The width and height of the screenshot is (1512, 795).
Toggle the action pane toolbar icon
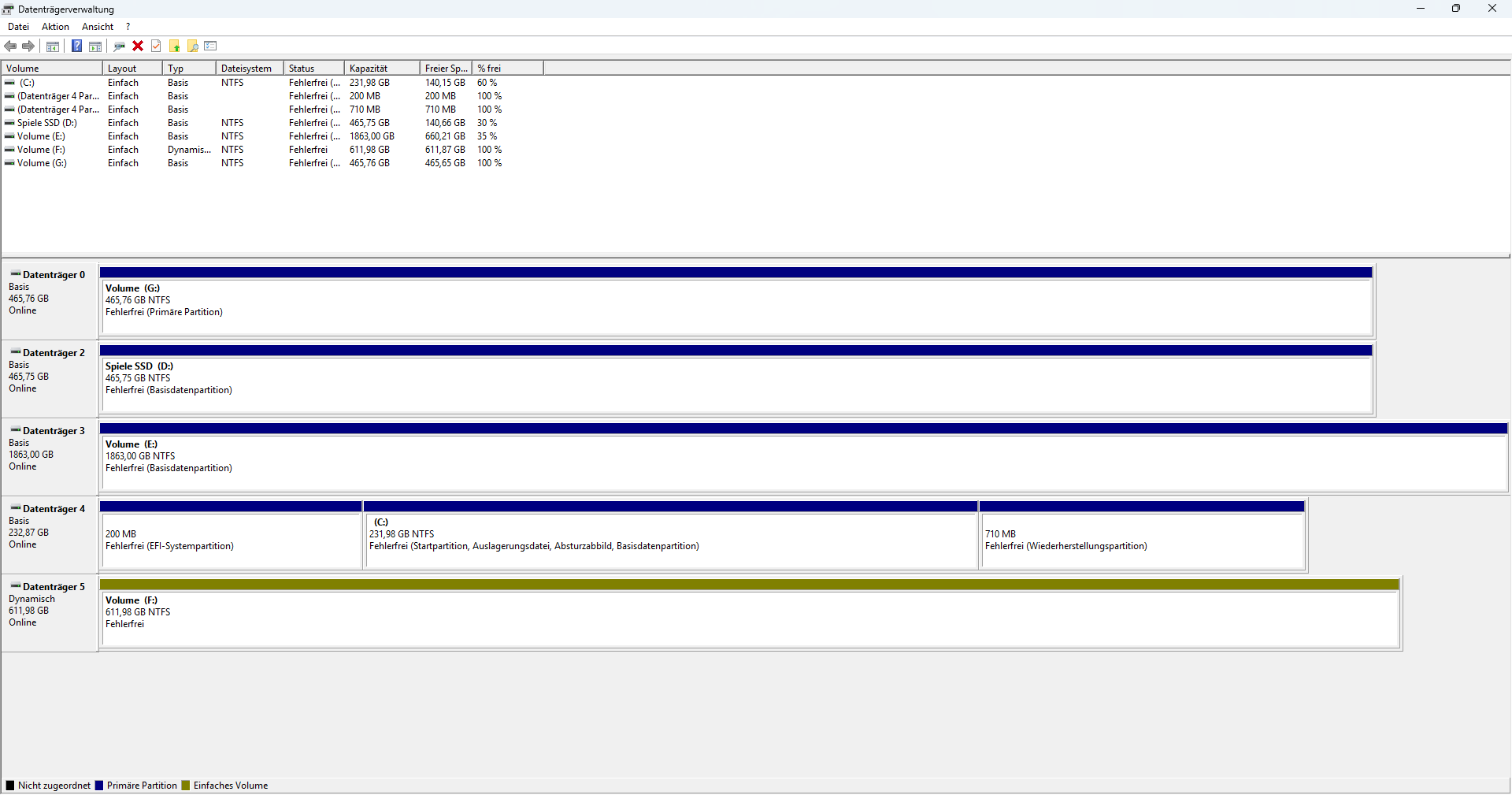pyautogui.click(x=94, y=46)
